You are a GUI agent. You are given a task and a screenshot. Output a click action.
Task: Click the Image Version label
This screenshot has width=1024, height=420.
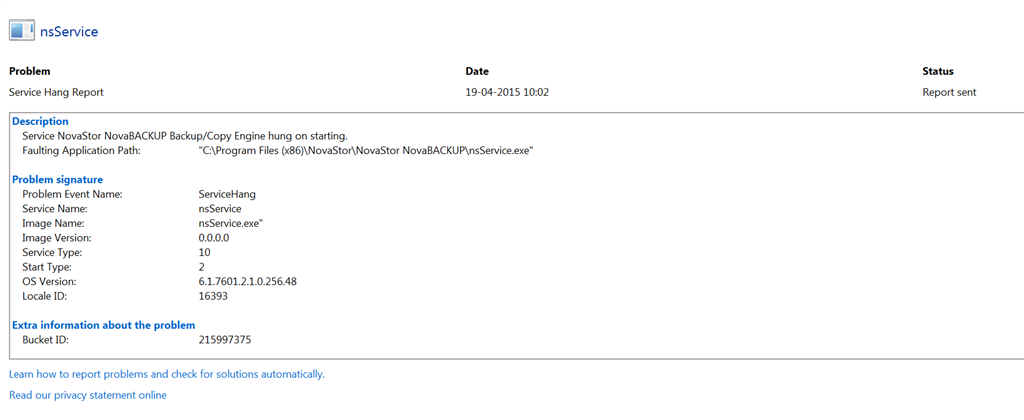tap(57, 238)
